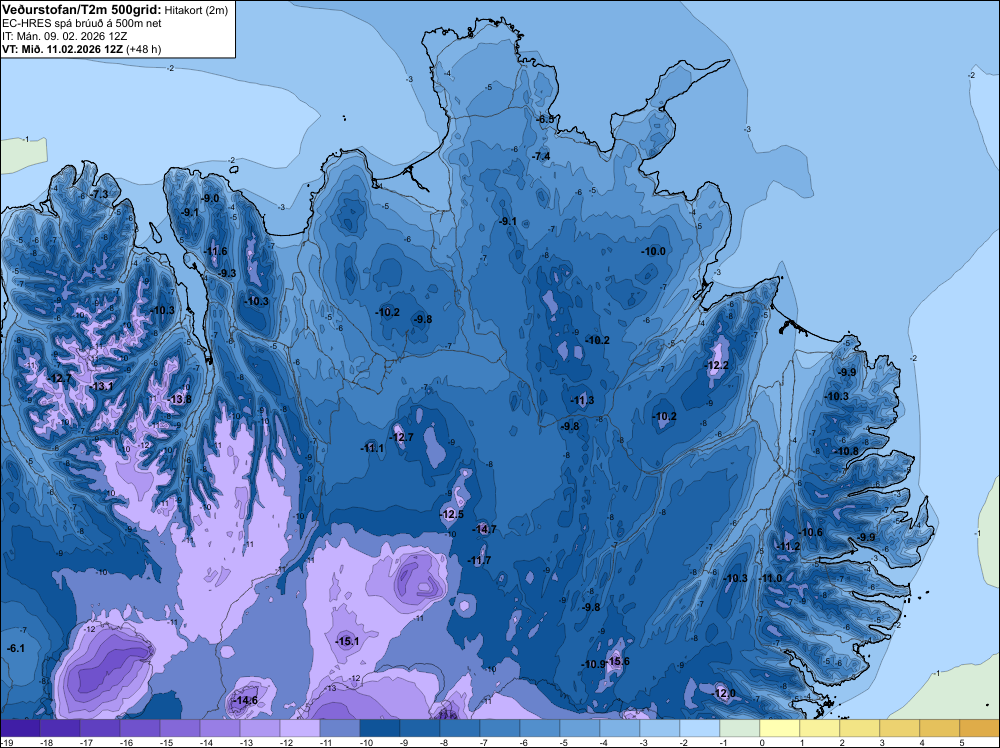This screenshot has height=748, width=1000.
Task: Click the VT: Mið. 11.02.2026 12Z line
Action: pos(82,49)
